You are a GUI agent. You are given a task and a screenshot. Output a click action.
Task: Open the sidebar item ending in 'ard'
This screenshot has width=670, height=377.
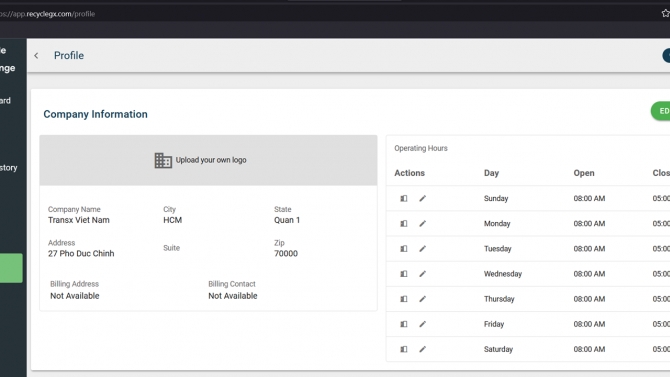tap(6, 100)
